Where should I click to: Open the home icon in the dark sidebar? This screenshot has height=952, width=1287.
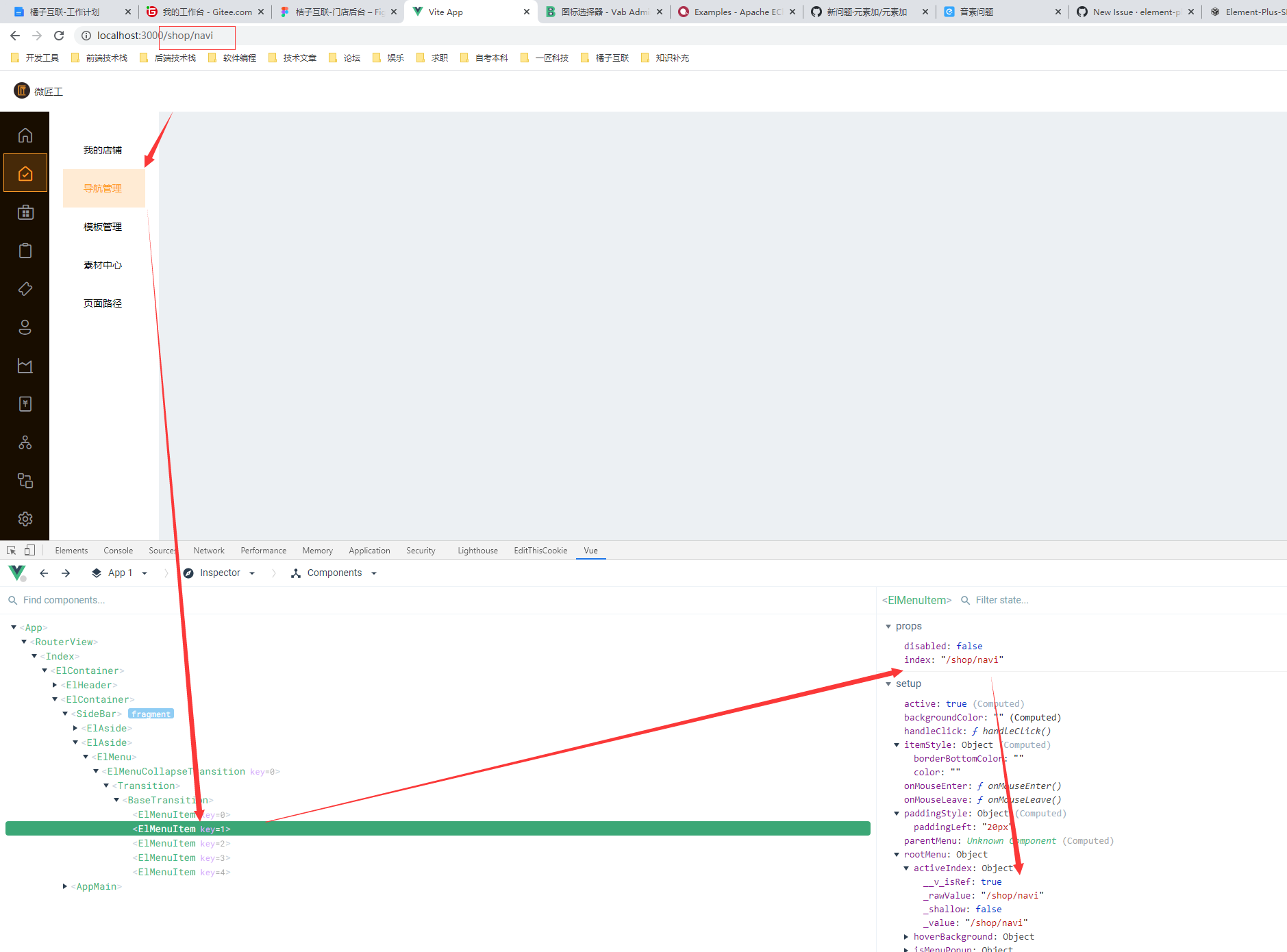[x=25, y=135]
